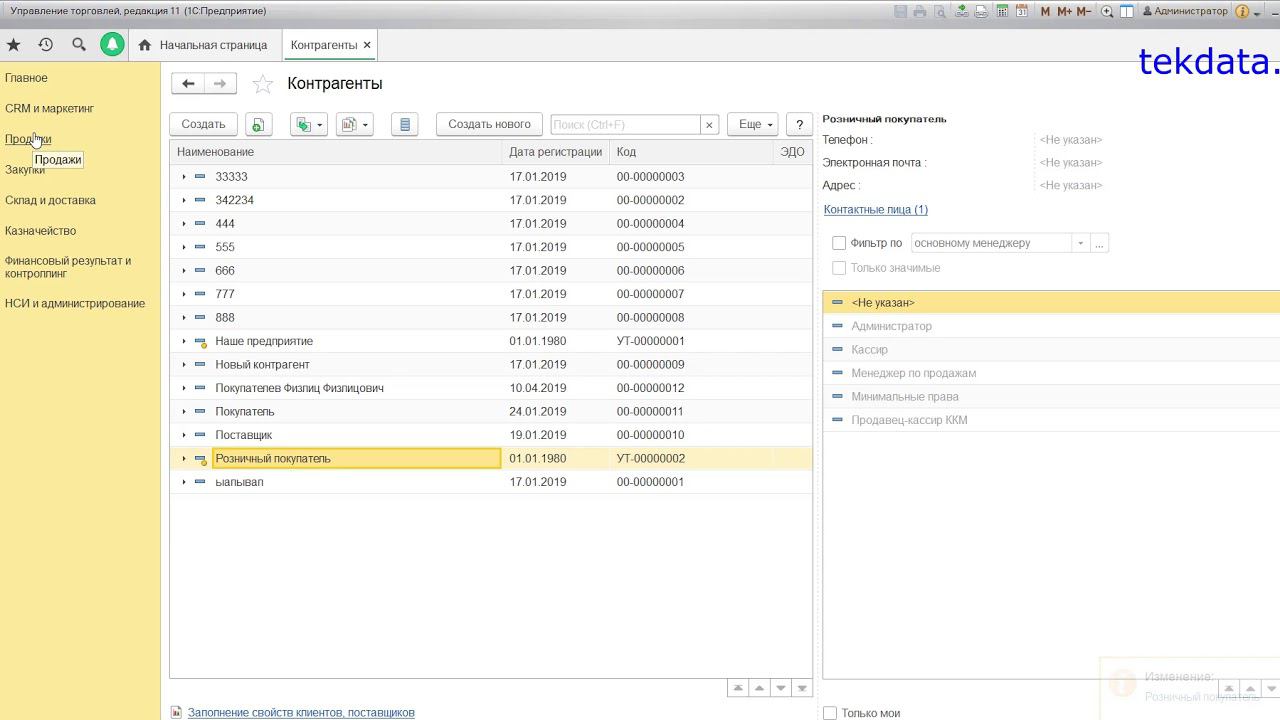Click the M memory button

coord(1046,12)
